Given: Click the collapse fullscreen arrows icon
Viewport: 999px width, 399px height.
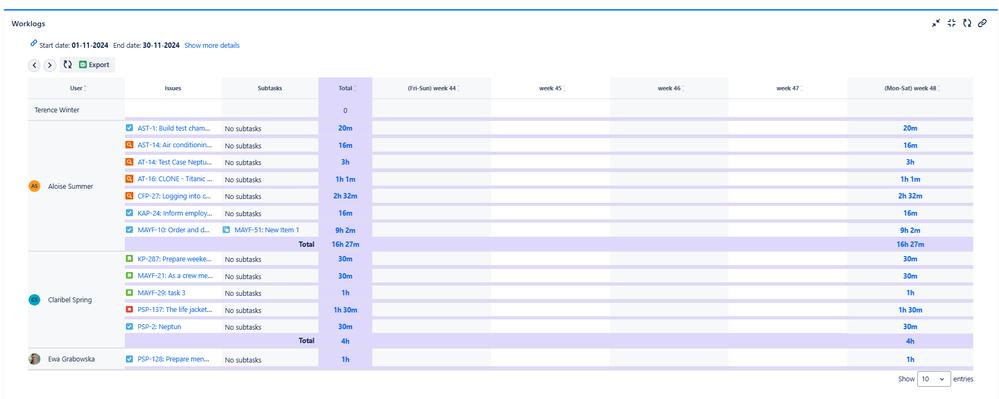Looking at the screenshot, I should 952,23.
